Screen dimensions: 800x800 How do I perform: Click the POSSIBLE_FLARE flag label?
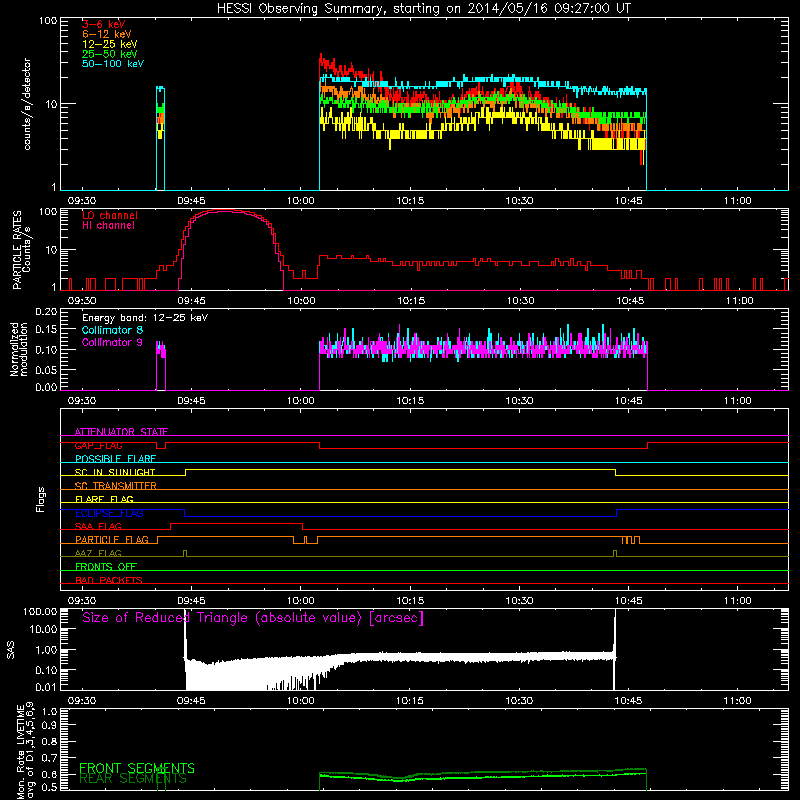click(x=115, y=459)
